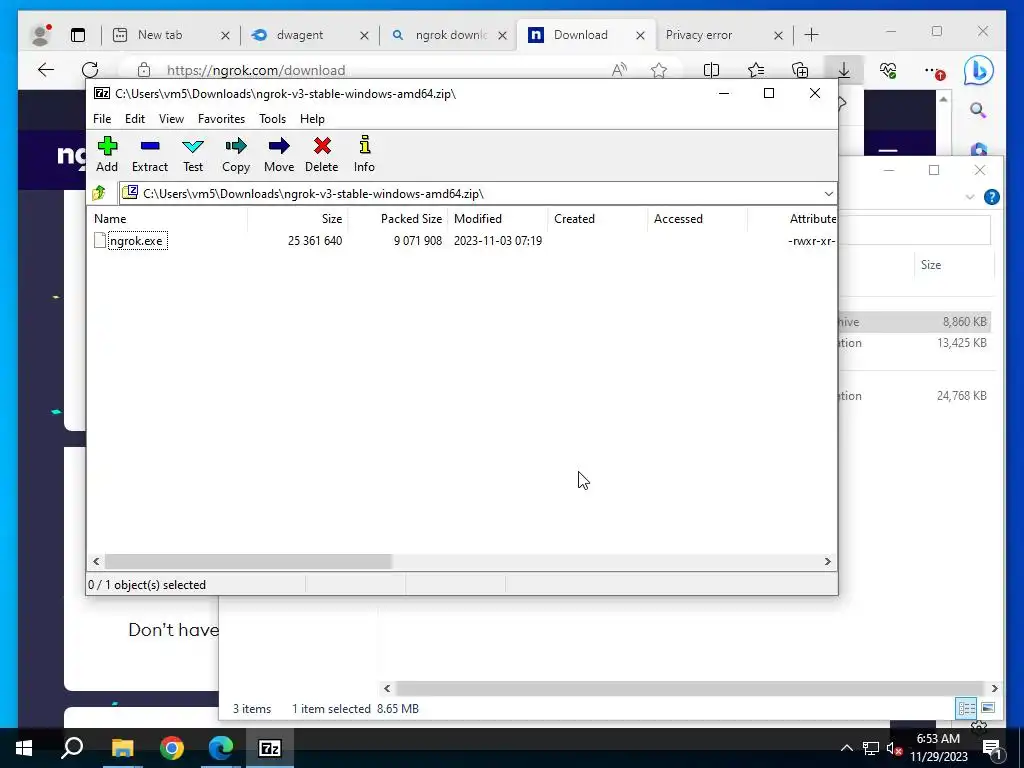Open the Favorites menu

[221, 119]
